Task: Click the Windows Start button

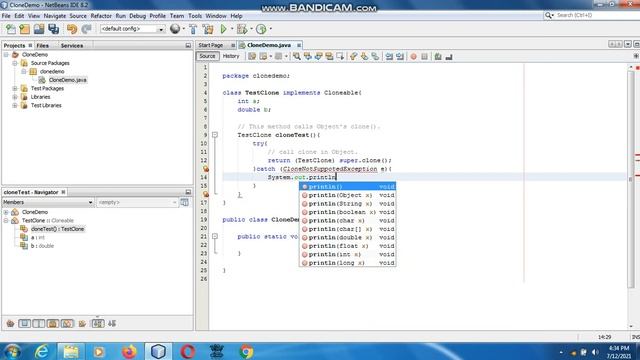Action: [x=13, y=352]
